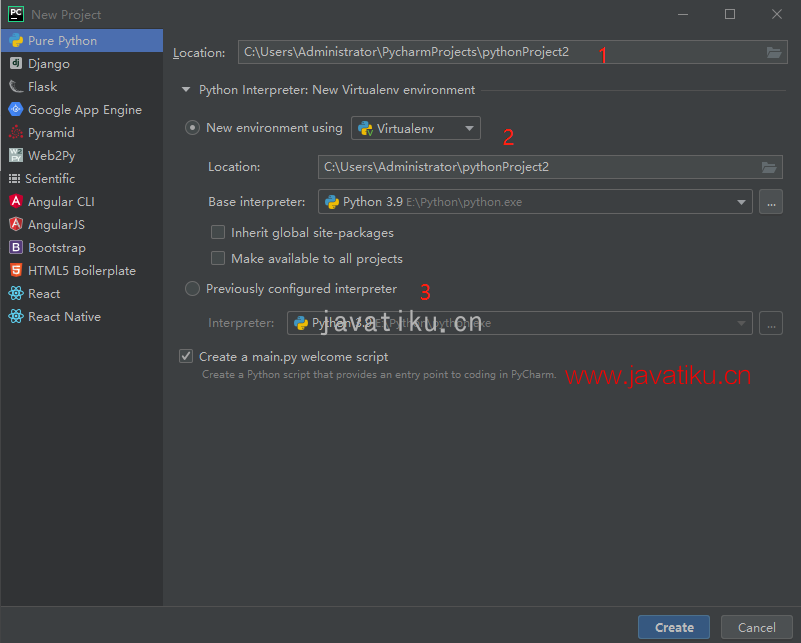Image resolution: width=801 pixels, height=643 pixels.
Task: Click the Angular CLI label
Action: (x=61, y=202)
